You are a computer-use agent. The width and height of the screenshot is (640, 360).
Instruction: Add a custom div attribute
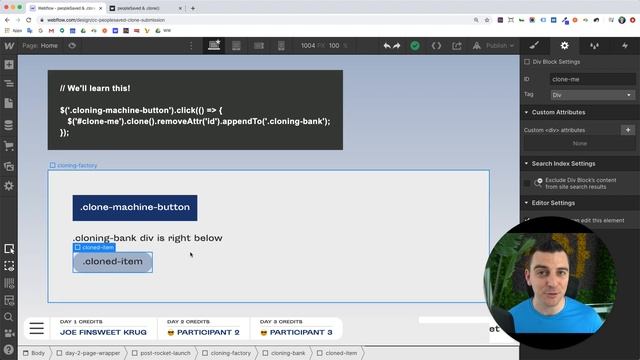(628, 130)
